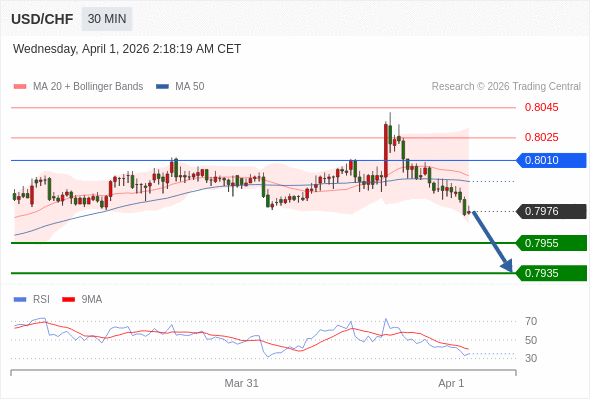Select the 0.7955 green support tag
The image size is (590, 400).
pos(551,243)
